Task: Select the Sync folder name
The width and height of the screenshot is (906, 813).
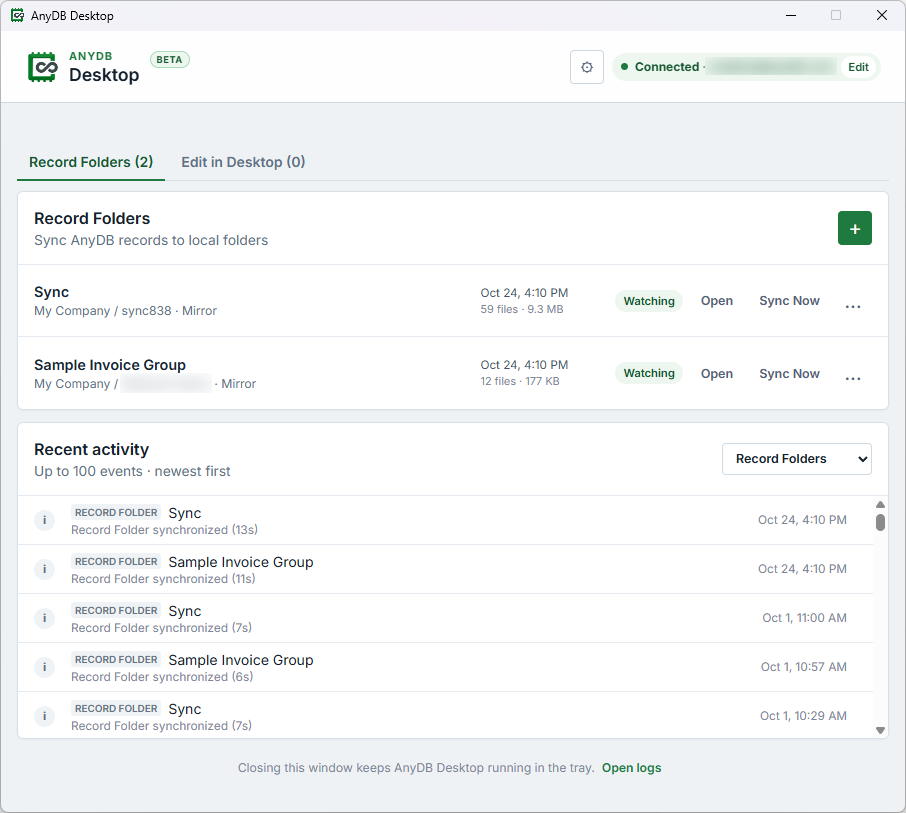Action: [x=51, y=292]
